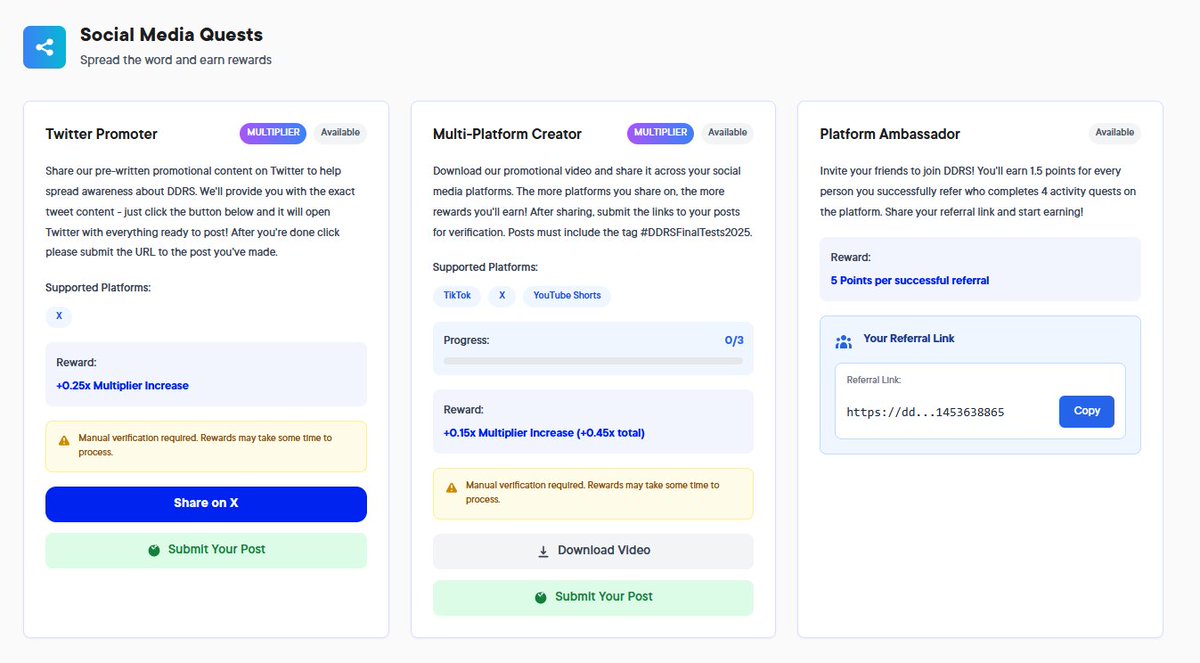Click Spread the word and earn rewards subtitle
Viewport: 1200px width, 663px height.
pos(176,60)
